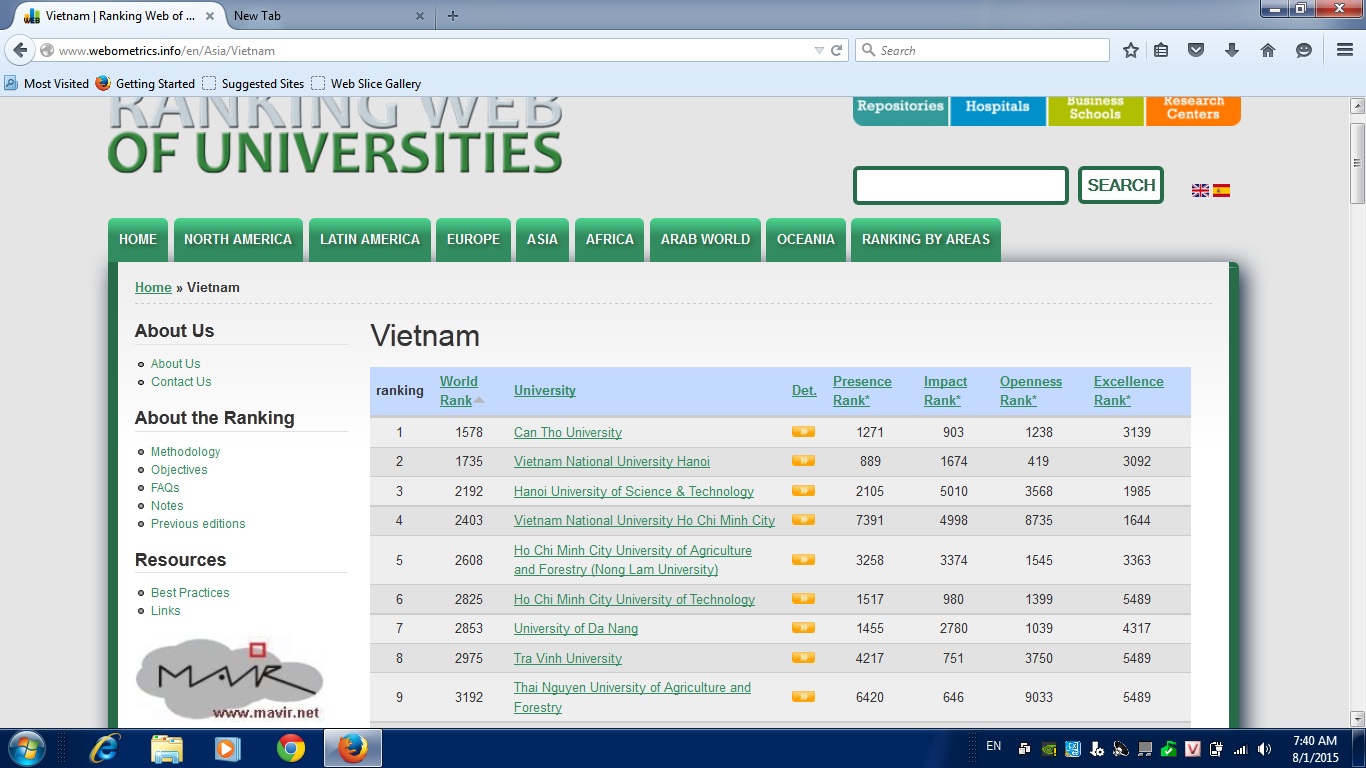
Task: Open the Hello chat smiley icon
Action: (x=1303, y=50)
